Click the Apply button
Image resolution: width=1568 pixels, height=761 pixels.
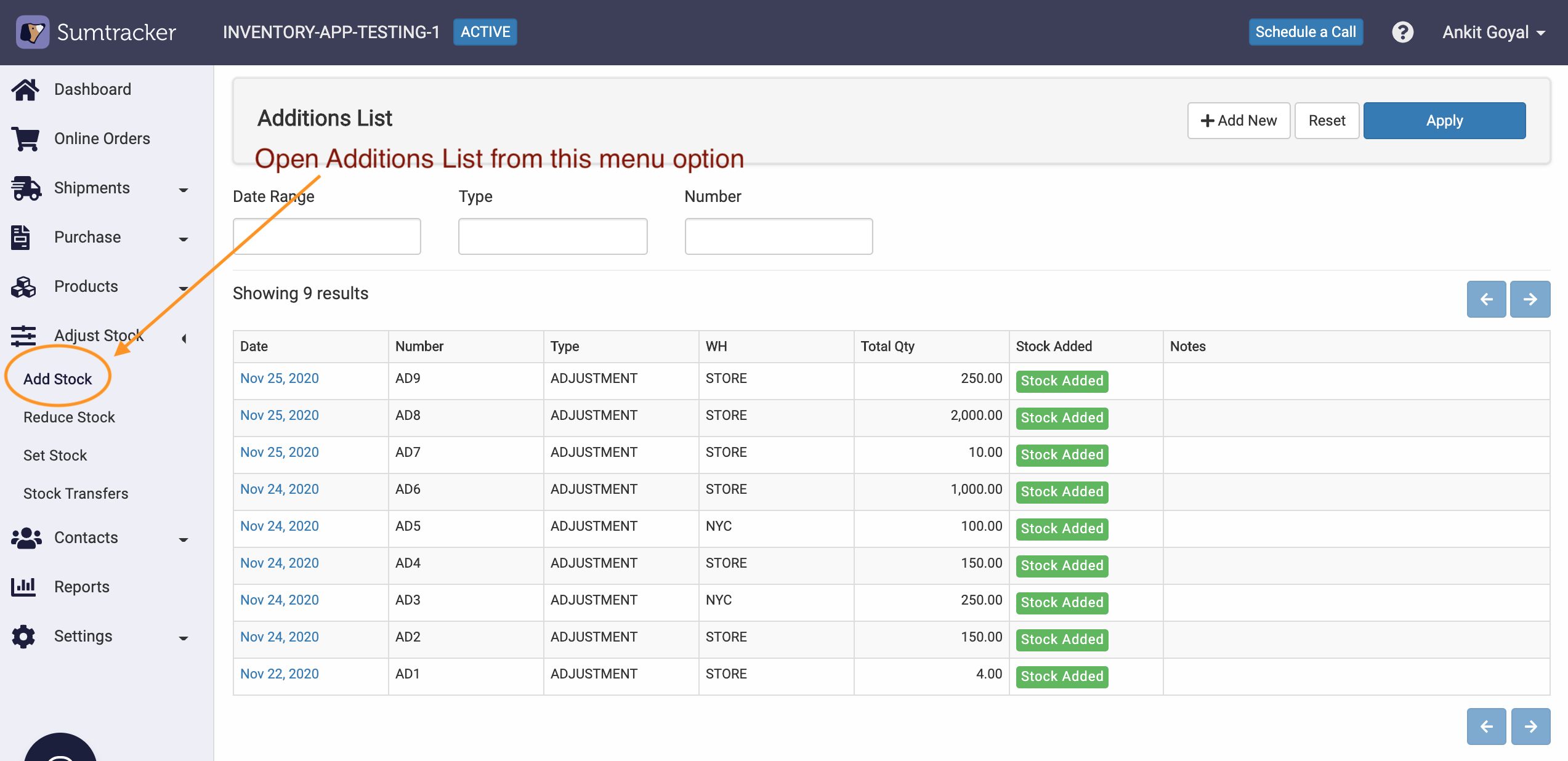[1444, 121]
